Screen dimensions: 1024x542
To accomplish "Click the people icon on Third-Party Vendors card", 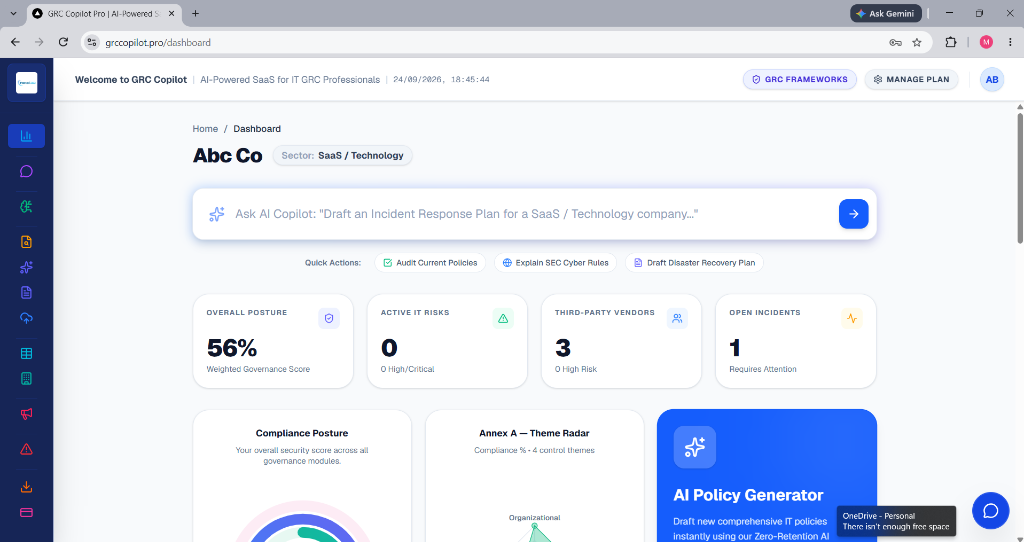I will (677, 319).
